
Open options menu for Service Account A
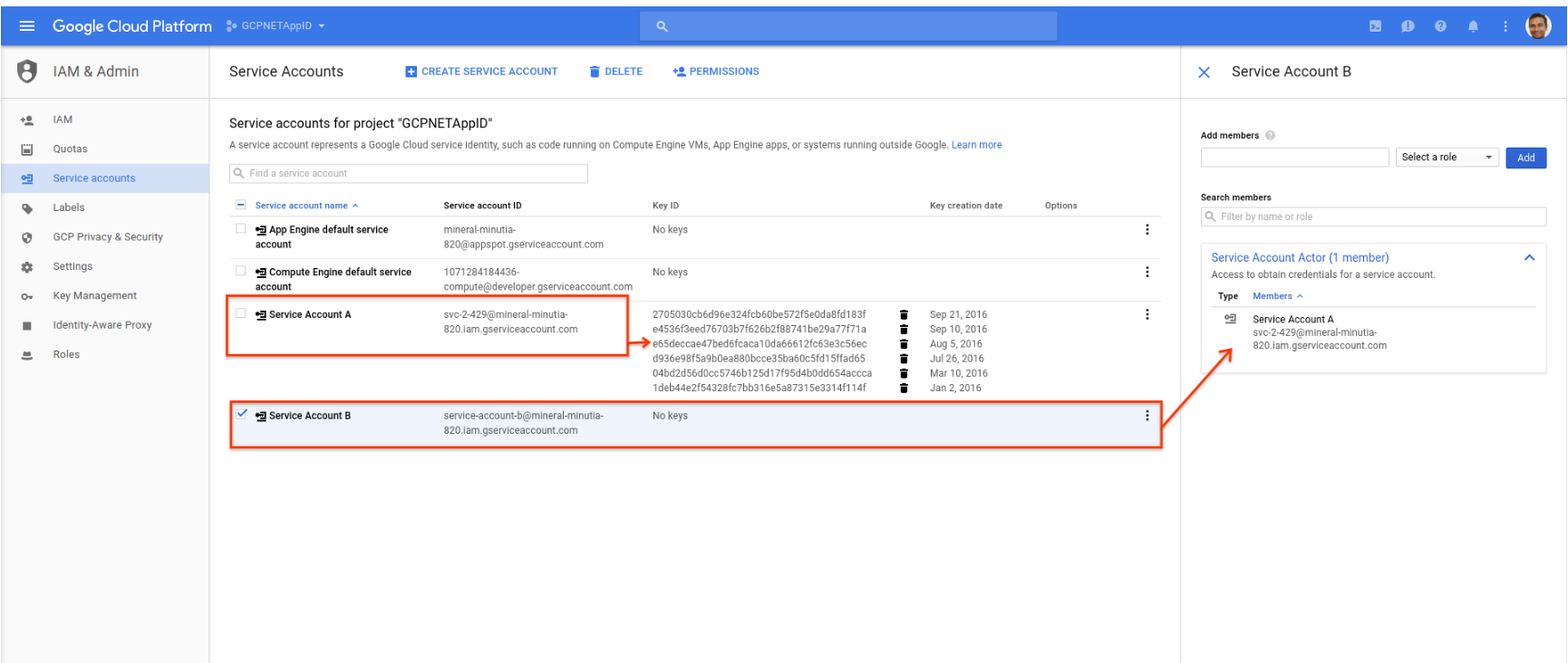[1147, 314]
